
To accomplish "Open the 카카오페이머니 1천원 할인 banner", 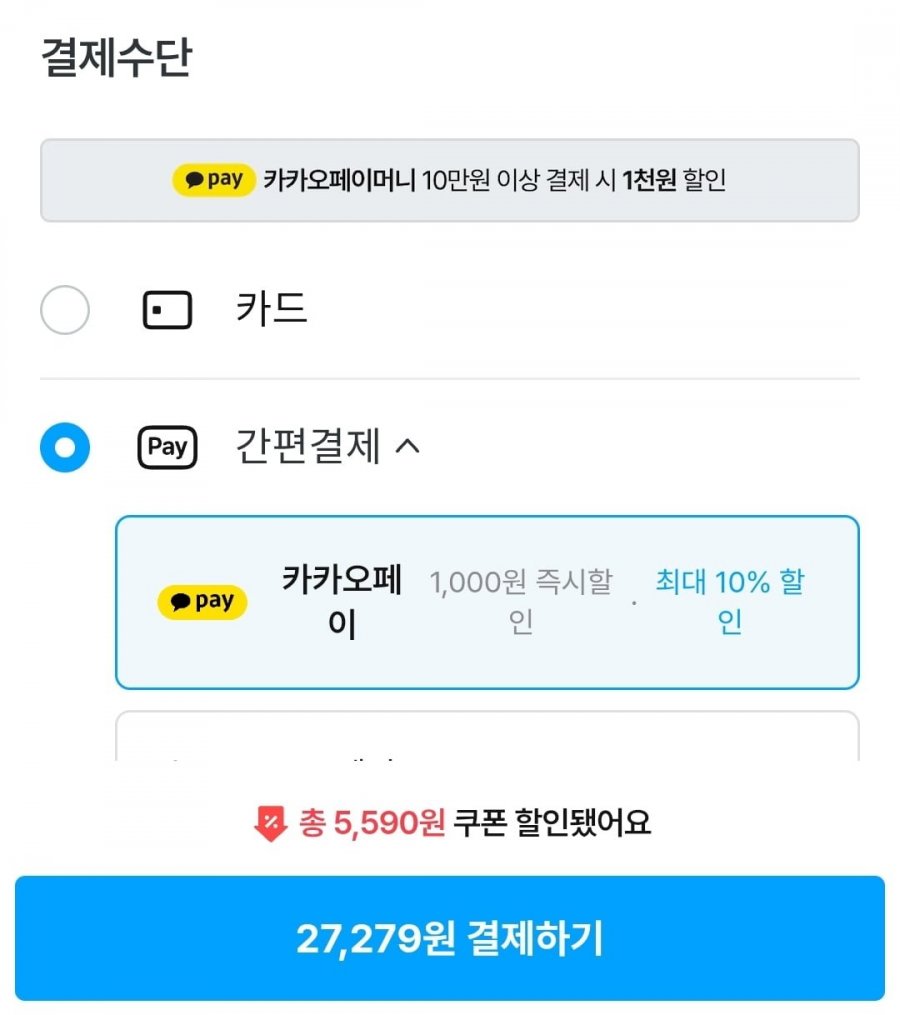I will click(x=450, y=180).
